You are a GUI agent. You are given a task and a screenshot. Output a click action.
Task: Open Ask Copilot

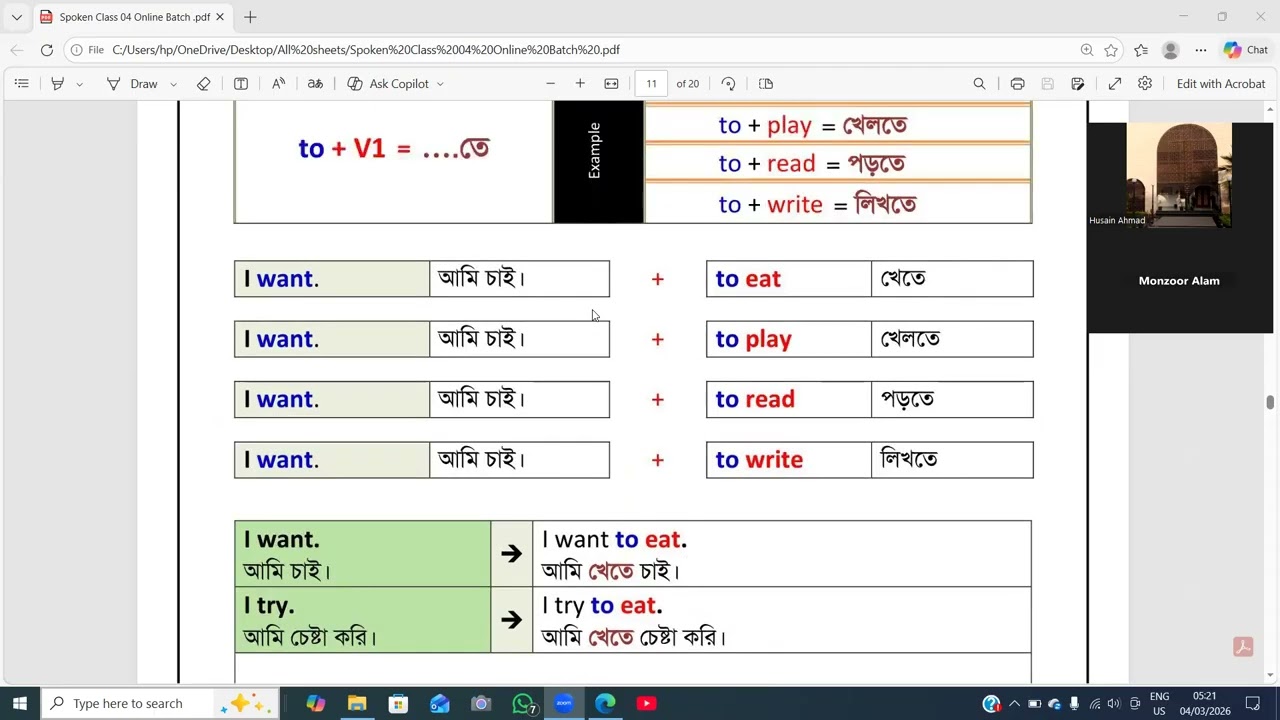388,84
